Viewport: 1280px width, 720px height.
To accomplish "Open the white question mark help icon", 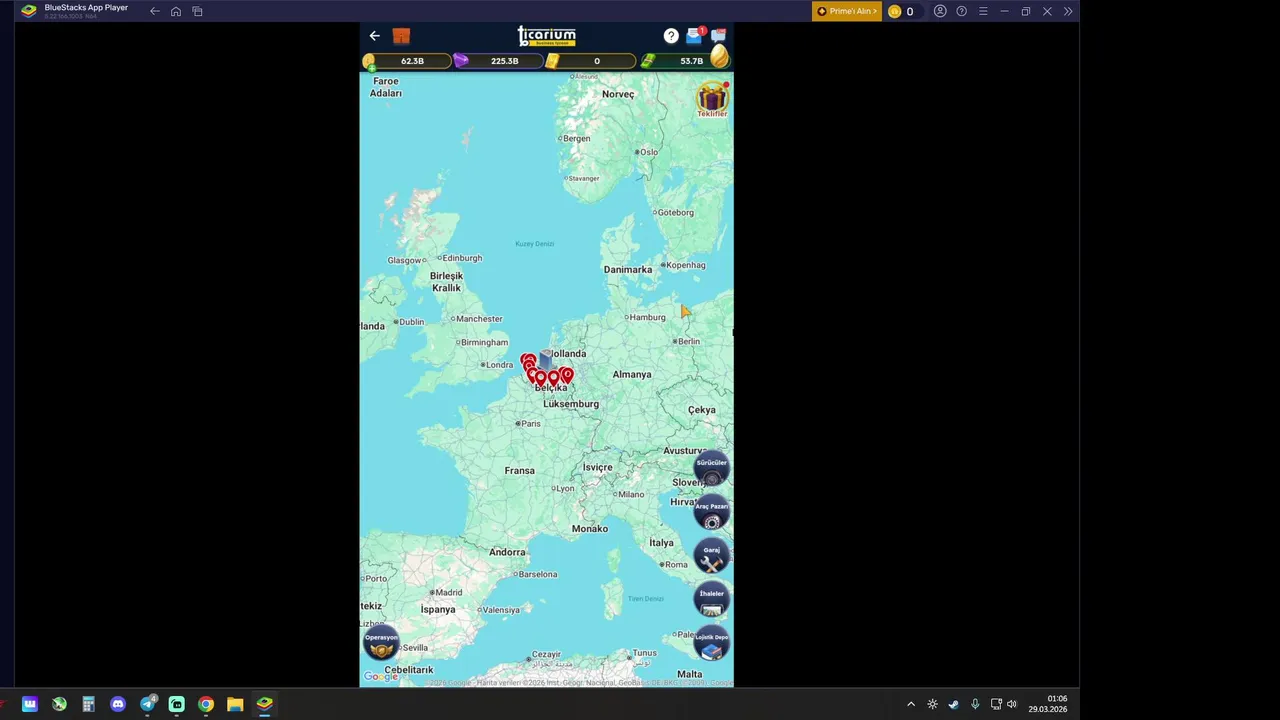I will pyautogui.click(x=671, y=36).
